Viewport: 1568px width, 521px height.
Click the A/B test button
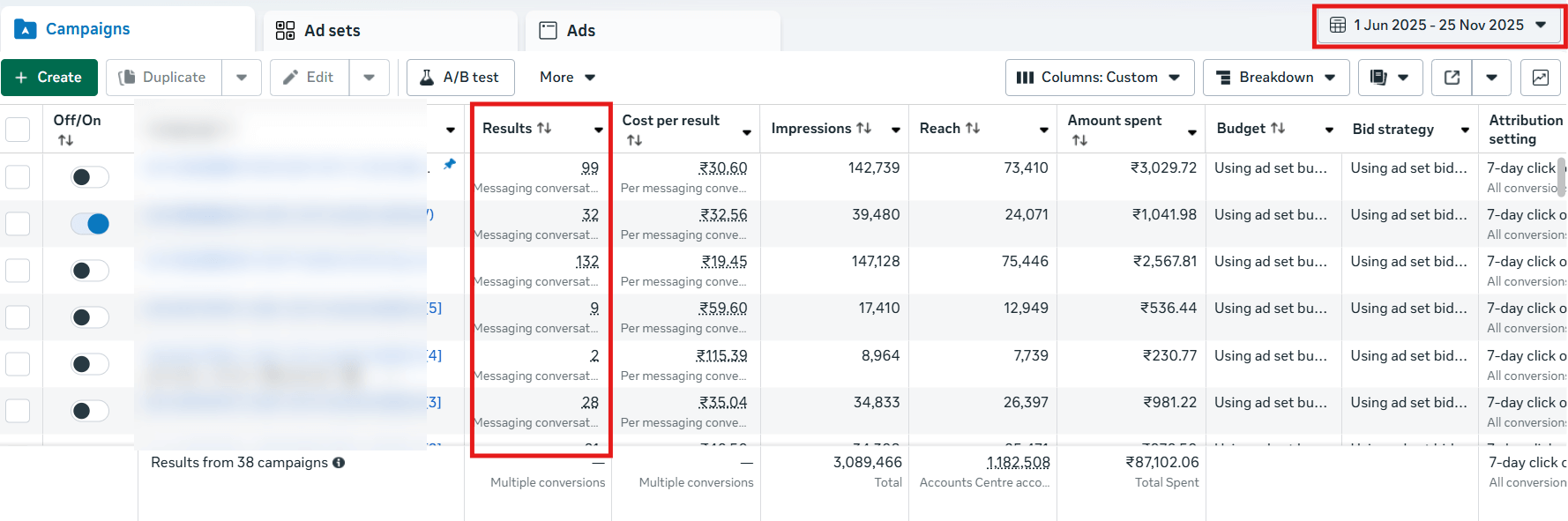coord(459,78)
